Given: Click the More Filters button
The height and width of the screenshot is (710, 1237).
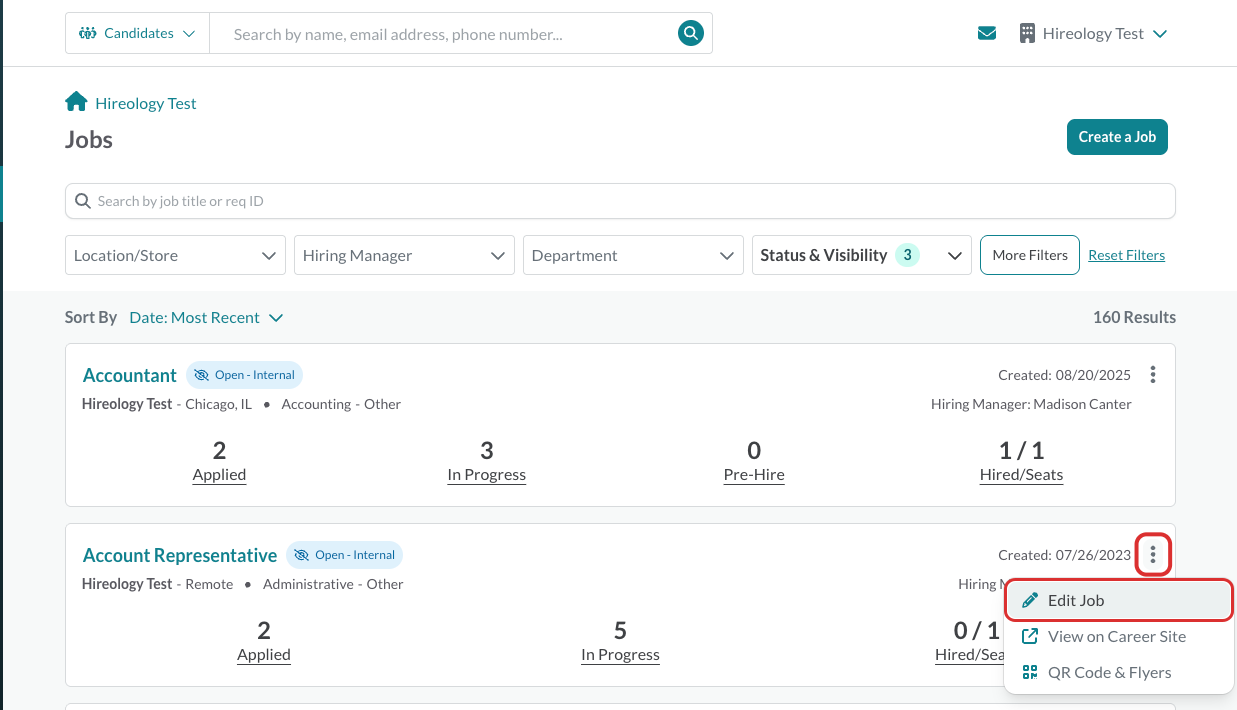Looking at the screenshot, I should pyautogui.click(x=1030, y=255).
